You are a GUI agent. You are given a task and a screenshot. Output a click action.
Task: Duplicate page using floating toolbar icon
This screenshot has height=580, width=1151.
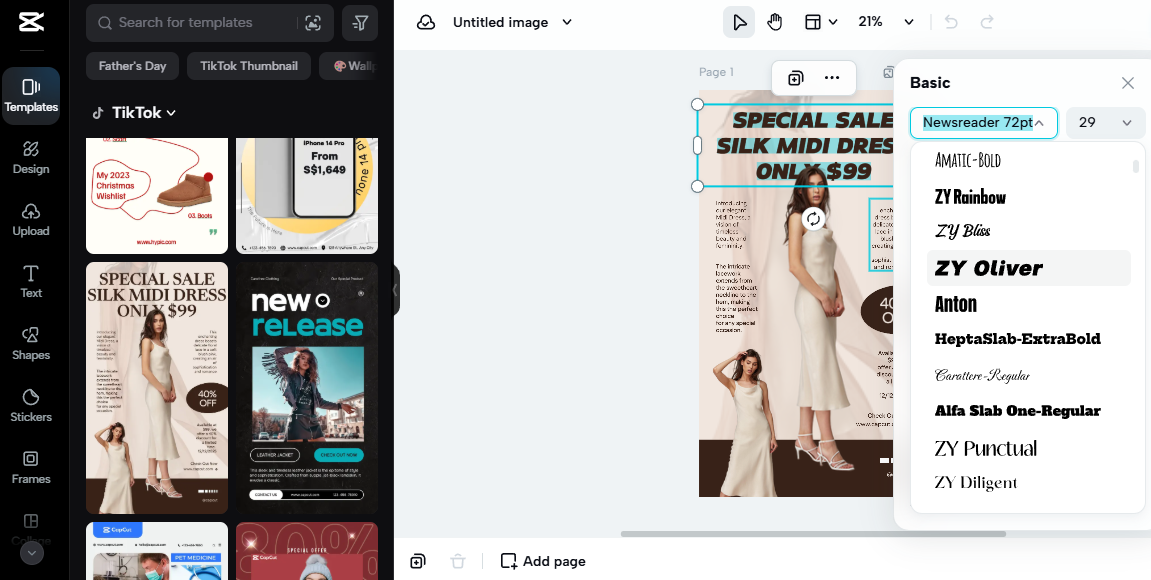[x=795, y=78]
